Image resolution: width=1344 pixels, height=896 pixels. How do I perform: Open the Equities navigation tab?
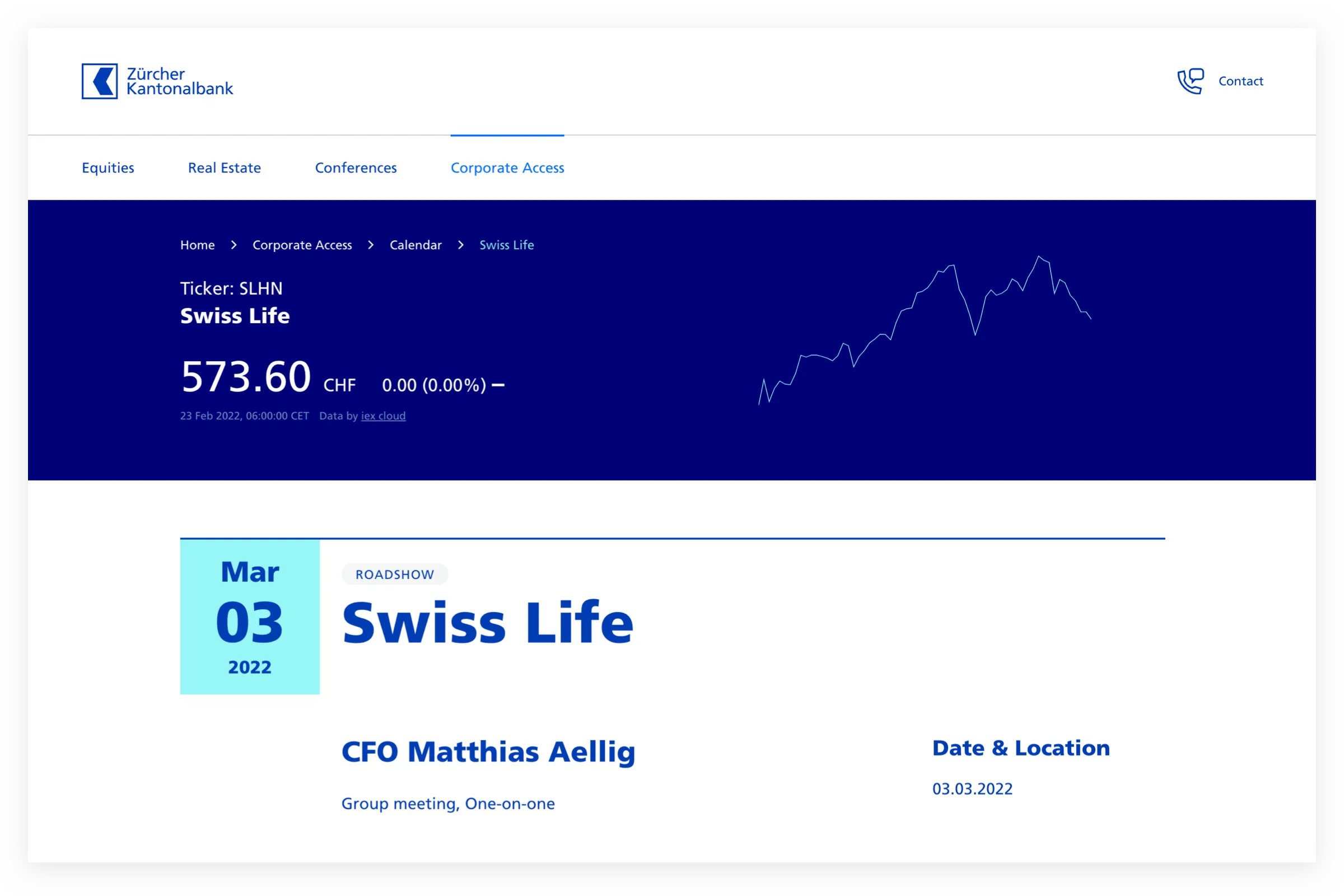[108, 168]
